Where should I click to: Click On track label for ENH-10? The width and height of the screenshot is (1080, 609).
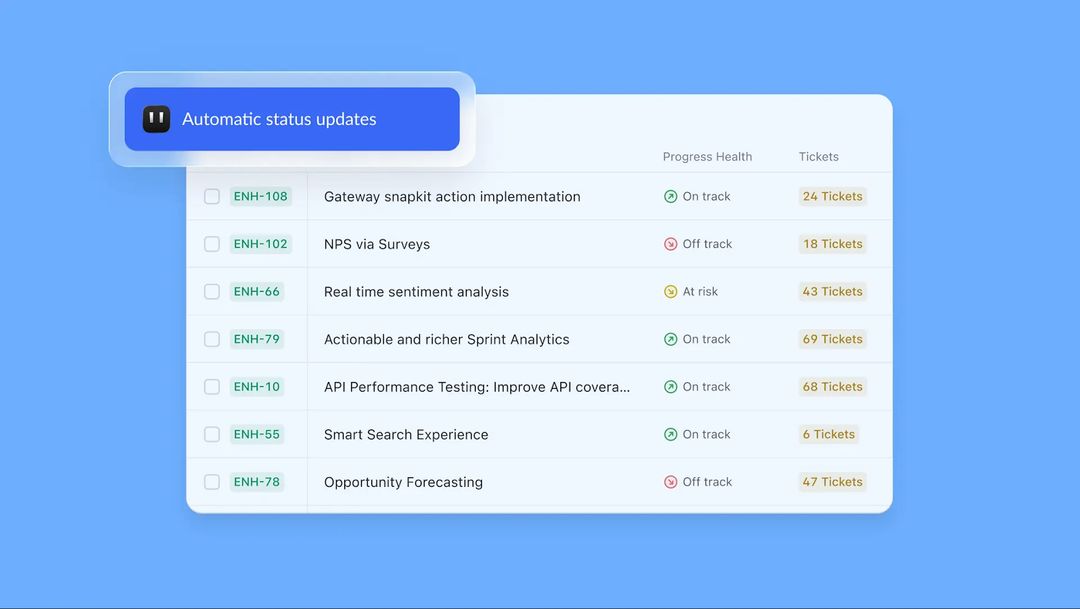[707, 386]
